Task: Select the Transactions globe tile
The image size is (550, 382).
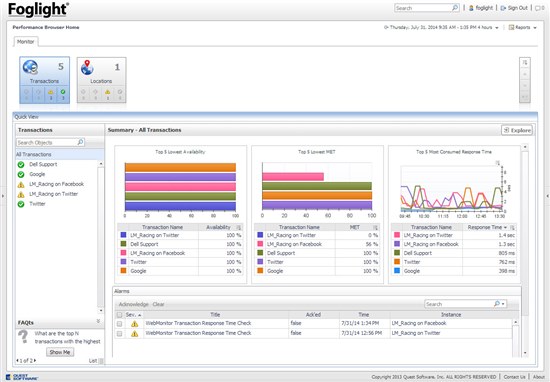Action: (44, 80)
